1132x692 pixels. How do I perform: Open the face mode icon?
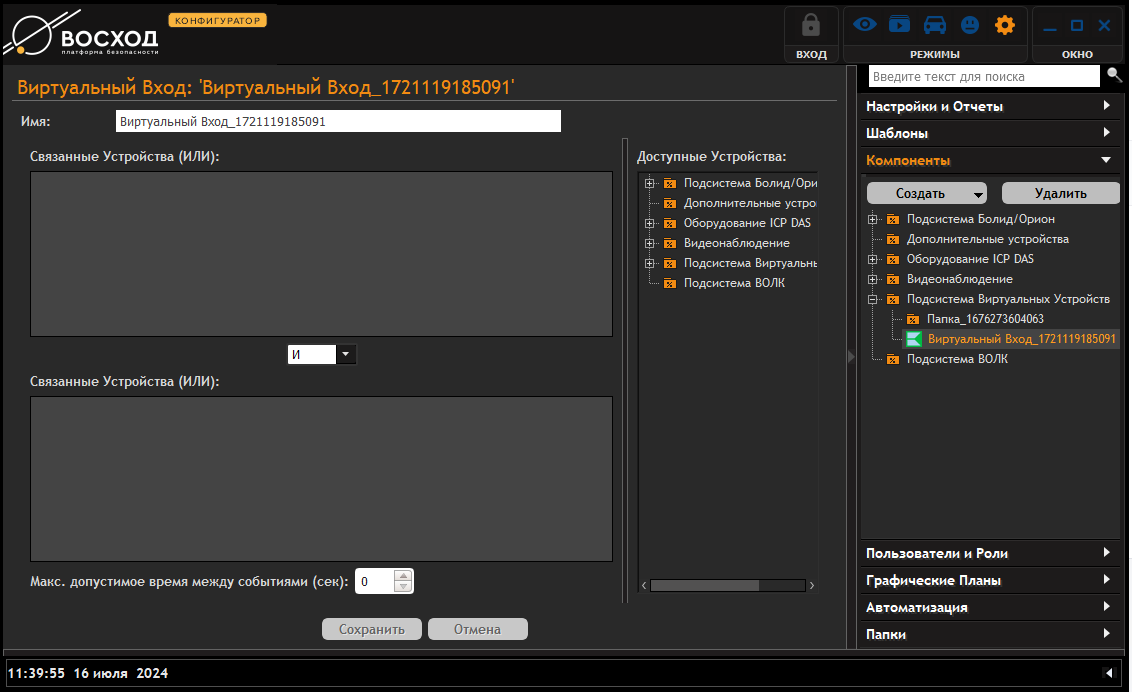pyautogui.click(x=970, y=25)
